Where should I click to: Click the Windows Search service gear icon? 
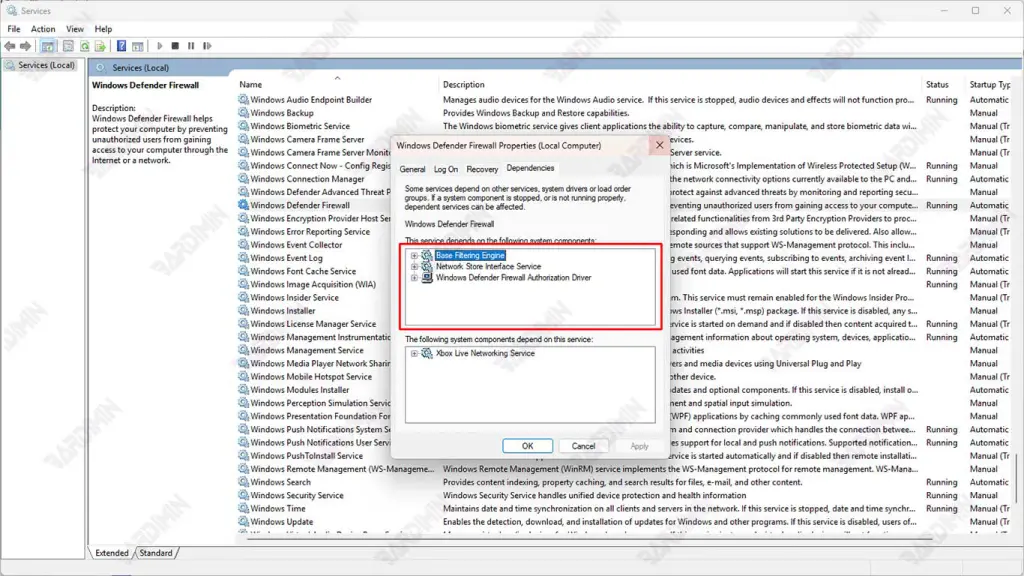pos(244,482)
